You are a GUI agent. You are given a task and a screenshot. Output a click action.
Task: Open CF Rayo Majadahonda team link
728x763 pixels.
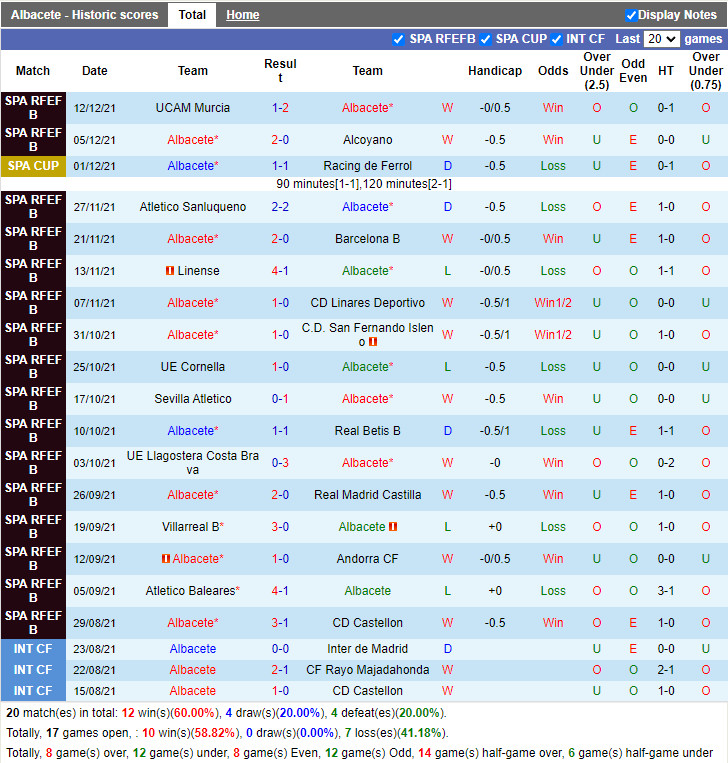tap(367, 670)
